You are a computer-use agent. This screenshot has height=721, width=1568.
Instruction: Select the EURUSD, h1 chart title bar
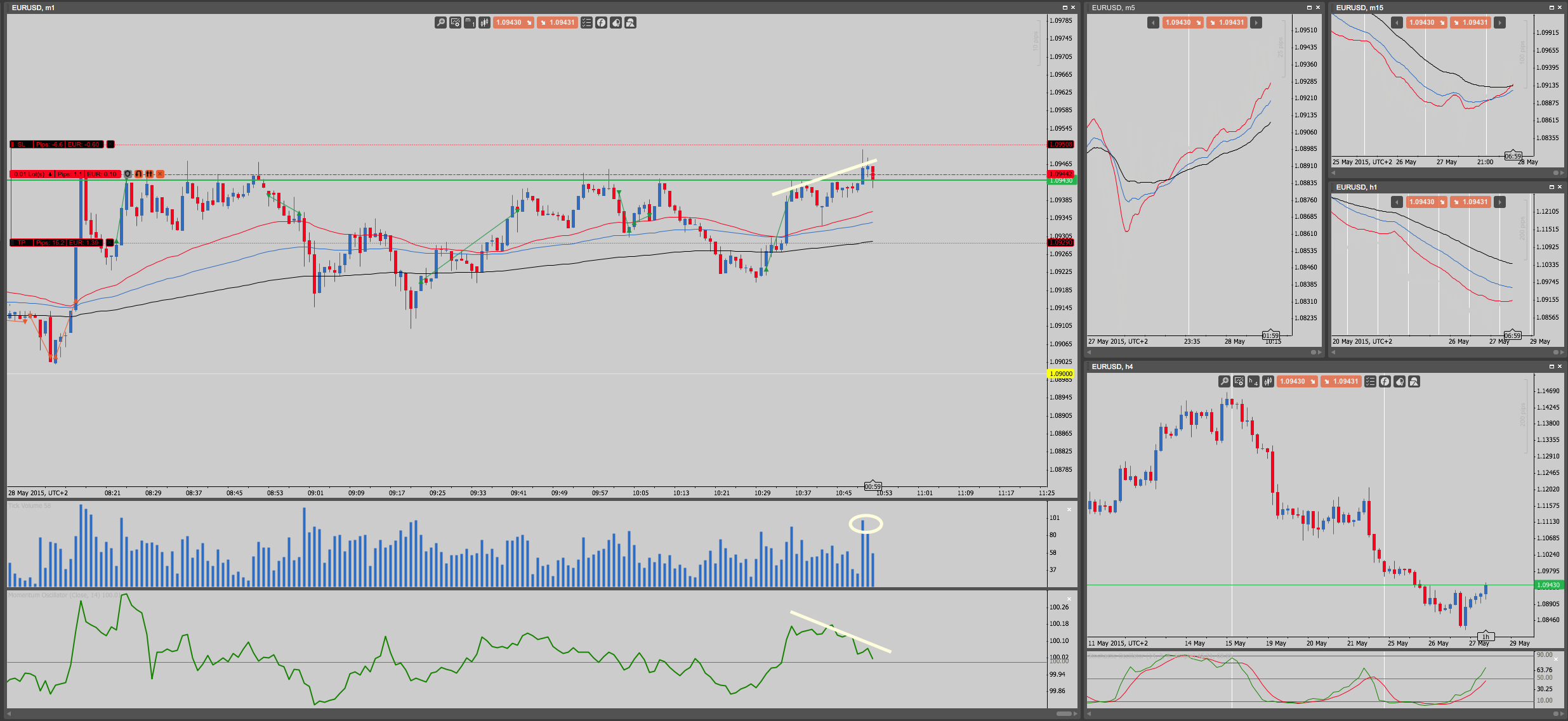tap(1396, 187)
